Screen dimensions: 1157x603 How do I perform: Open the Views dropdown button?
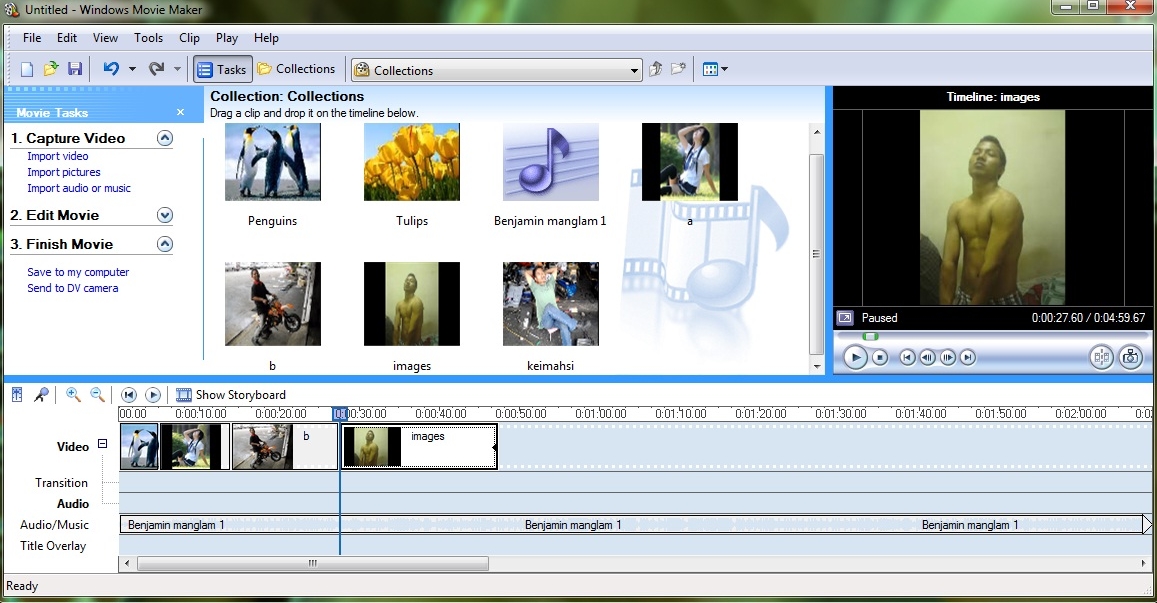pos(715,69)
